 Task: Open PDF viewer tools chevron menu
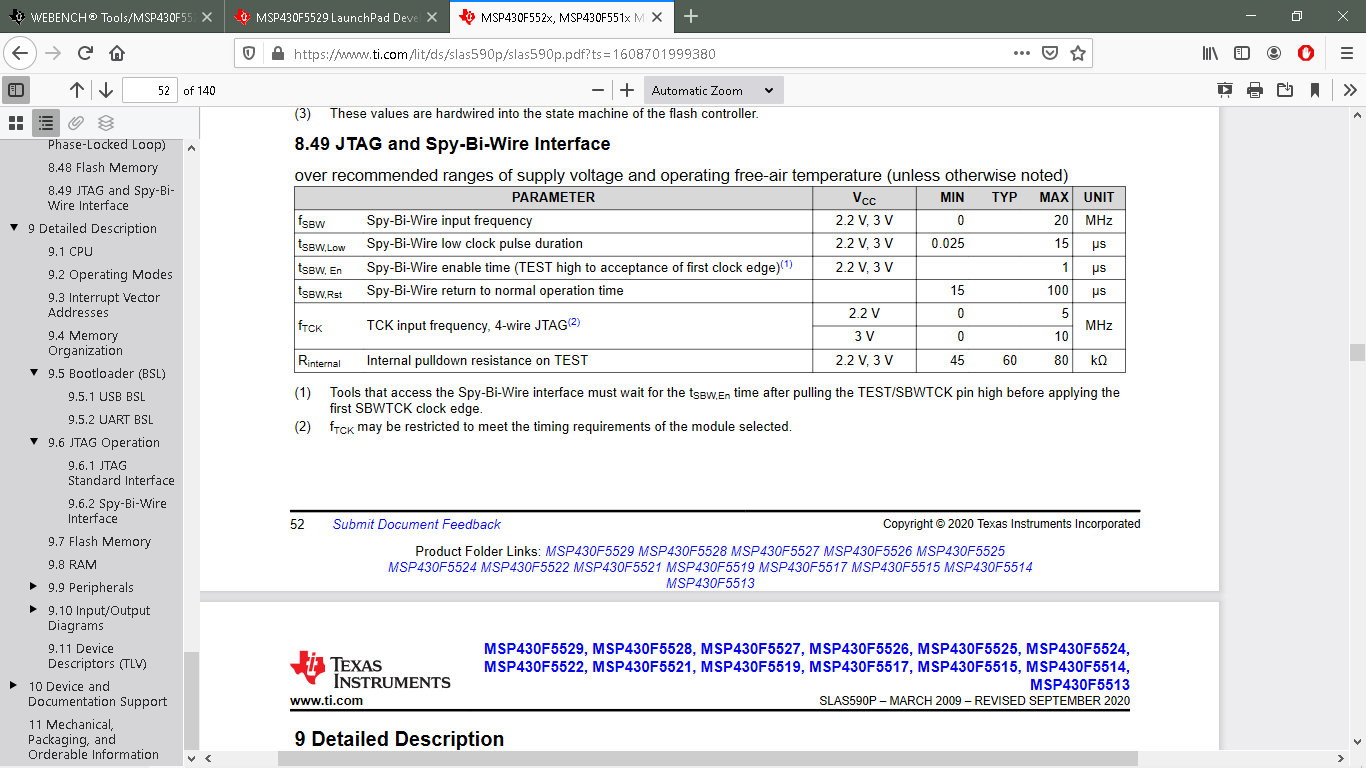[1350, 90]
